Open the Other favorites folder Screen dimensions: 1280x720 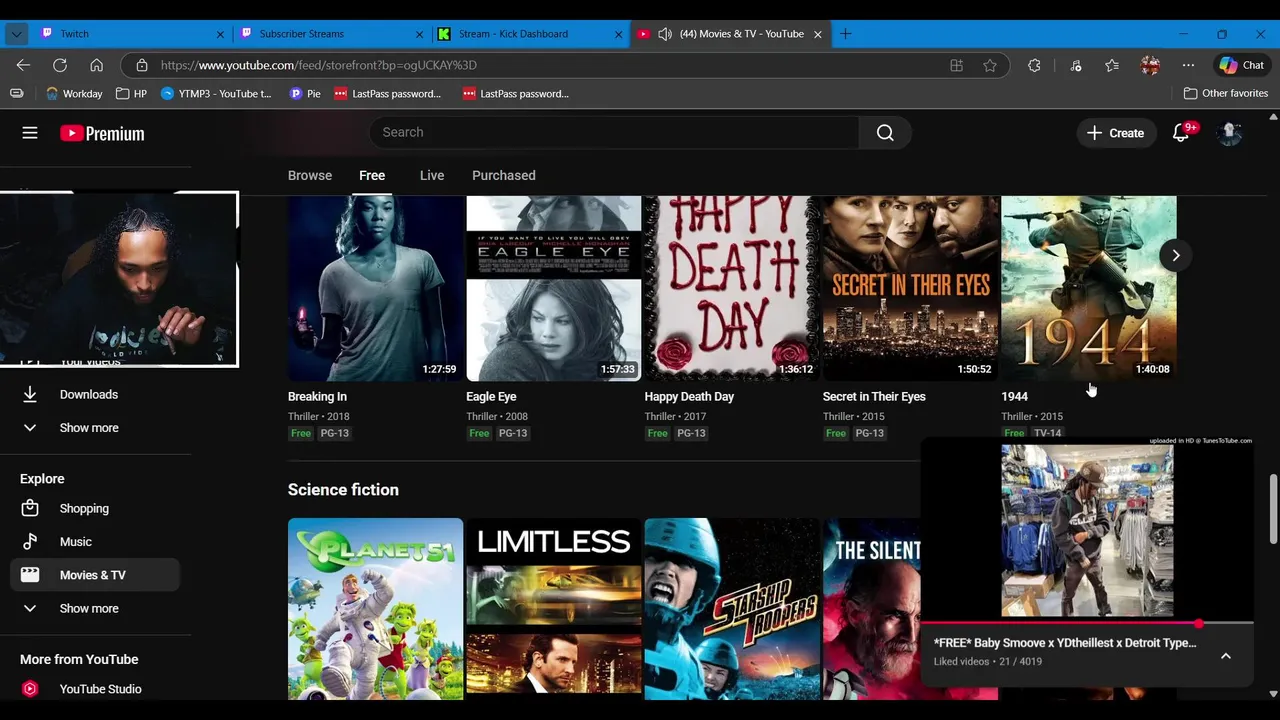[x=1225, y=93]
